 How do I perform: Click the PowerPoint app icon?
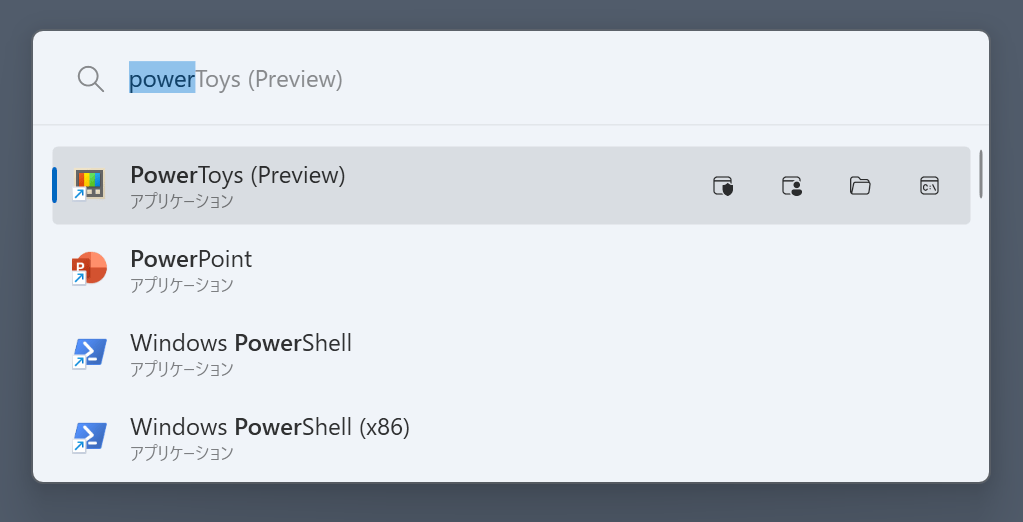(x=89, y=269)
